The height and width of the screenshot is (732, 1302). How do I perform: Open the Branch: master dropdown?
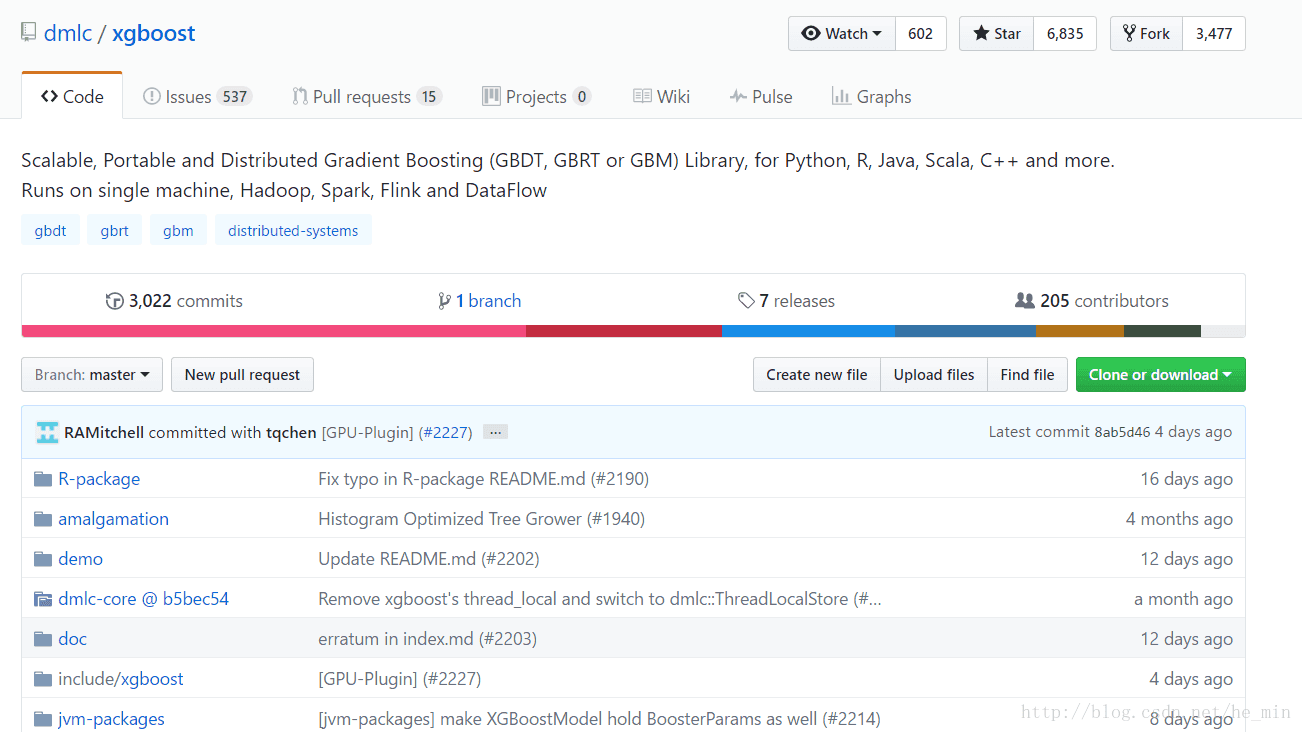pos(92,375)
